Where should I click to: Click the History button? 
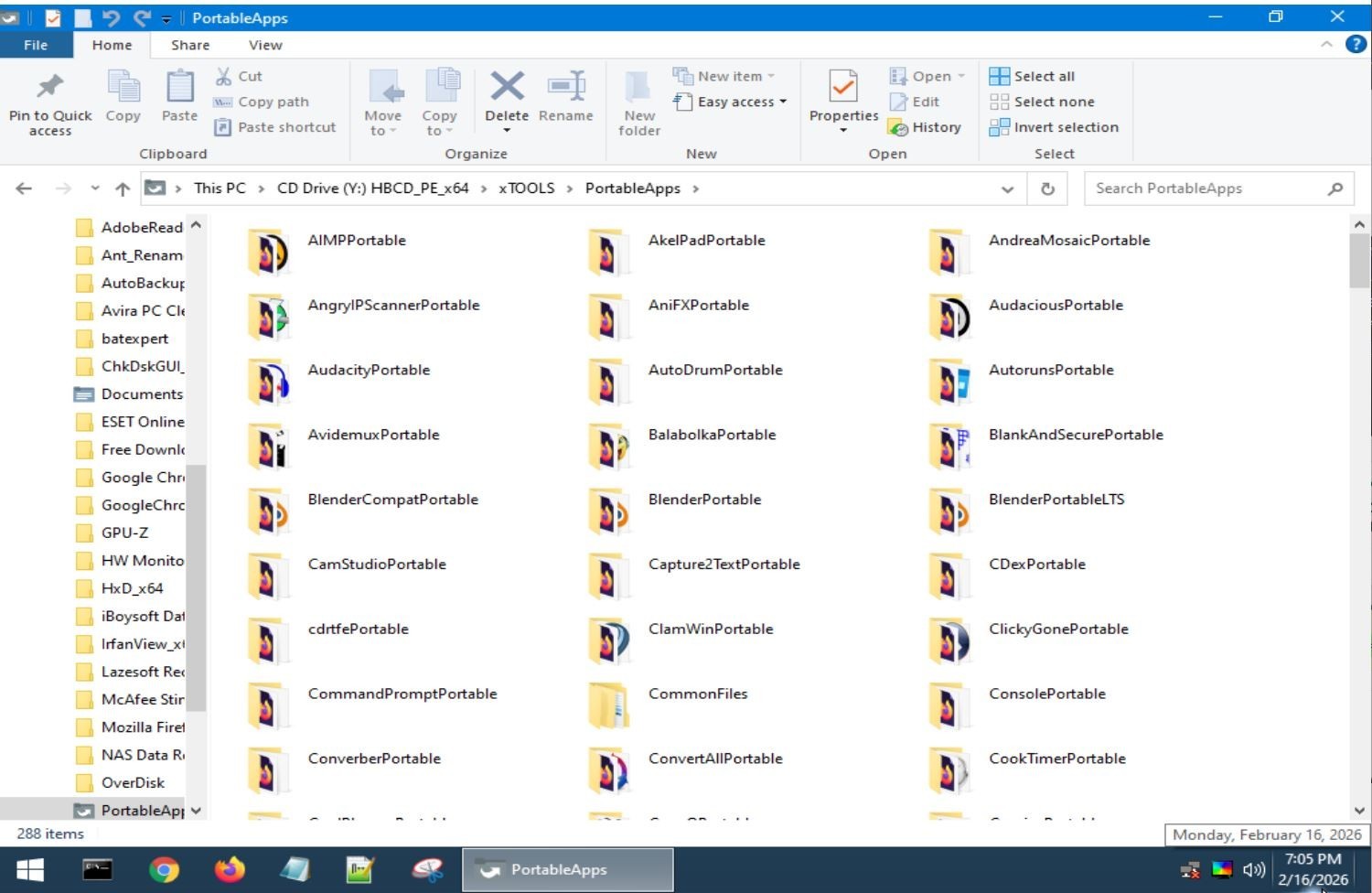point(925,127)
